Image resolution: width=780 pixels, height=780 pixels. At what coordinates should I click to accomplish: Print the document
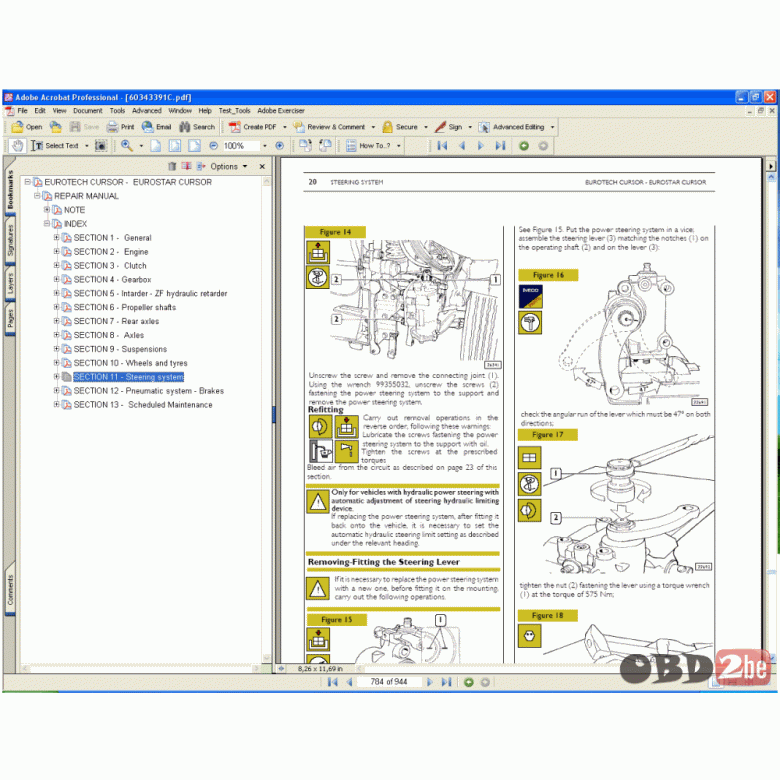point(120,127)
